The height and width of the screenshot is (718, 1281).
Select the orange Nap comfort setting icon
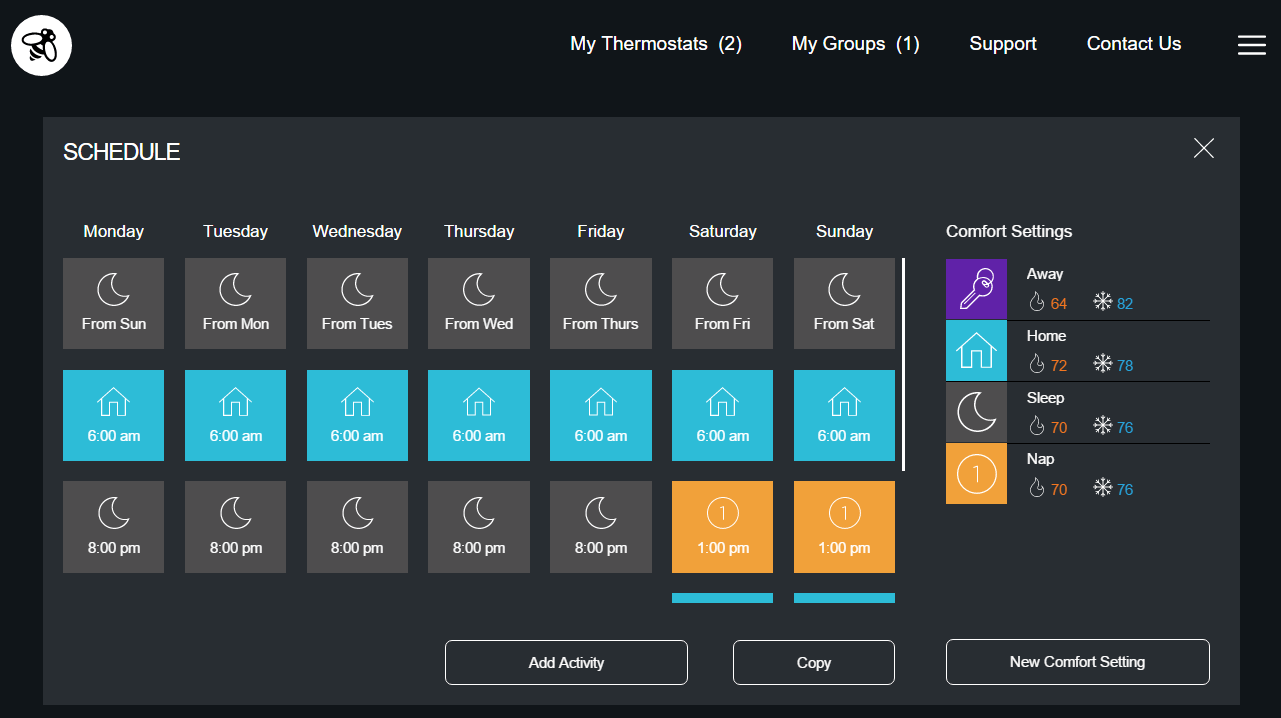(976, 474)
